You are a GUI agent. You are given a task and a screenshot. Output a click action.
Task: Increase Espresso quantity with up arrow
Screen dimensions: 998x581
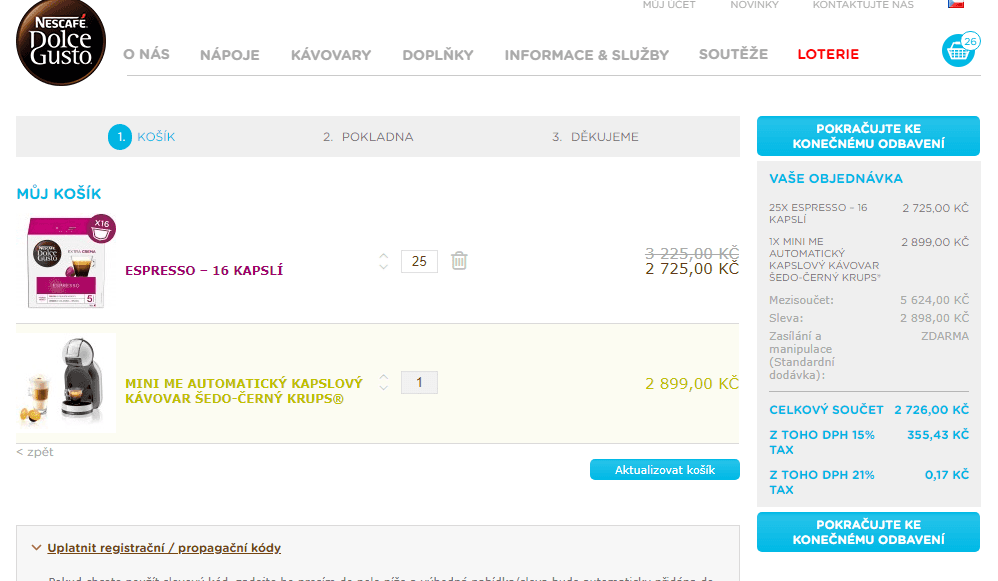pyautogui.click(x=383, y=256)
